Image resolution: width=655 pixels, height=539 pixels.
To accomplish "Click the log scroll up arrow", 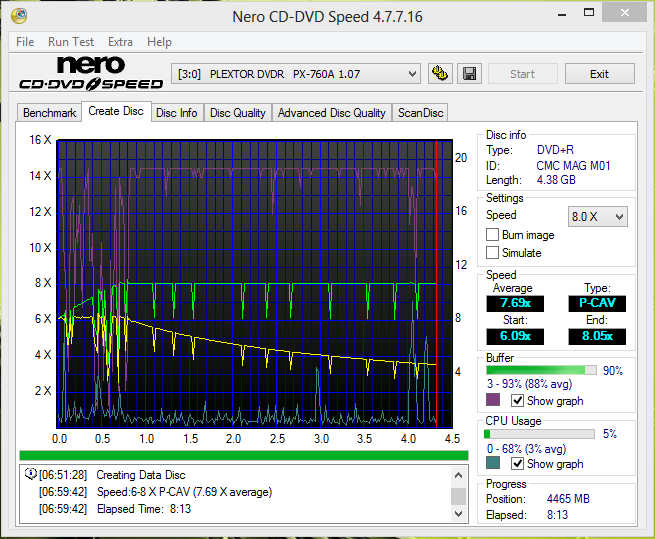I will point(458,475).
